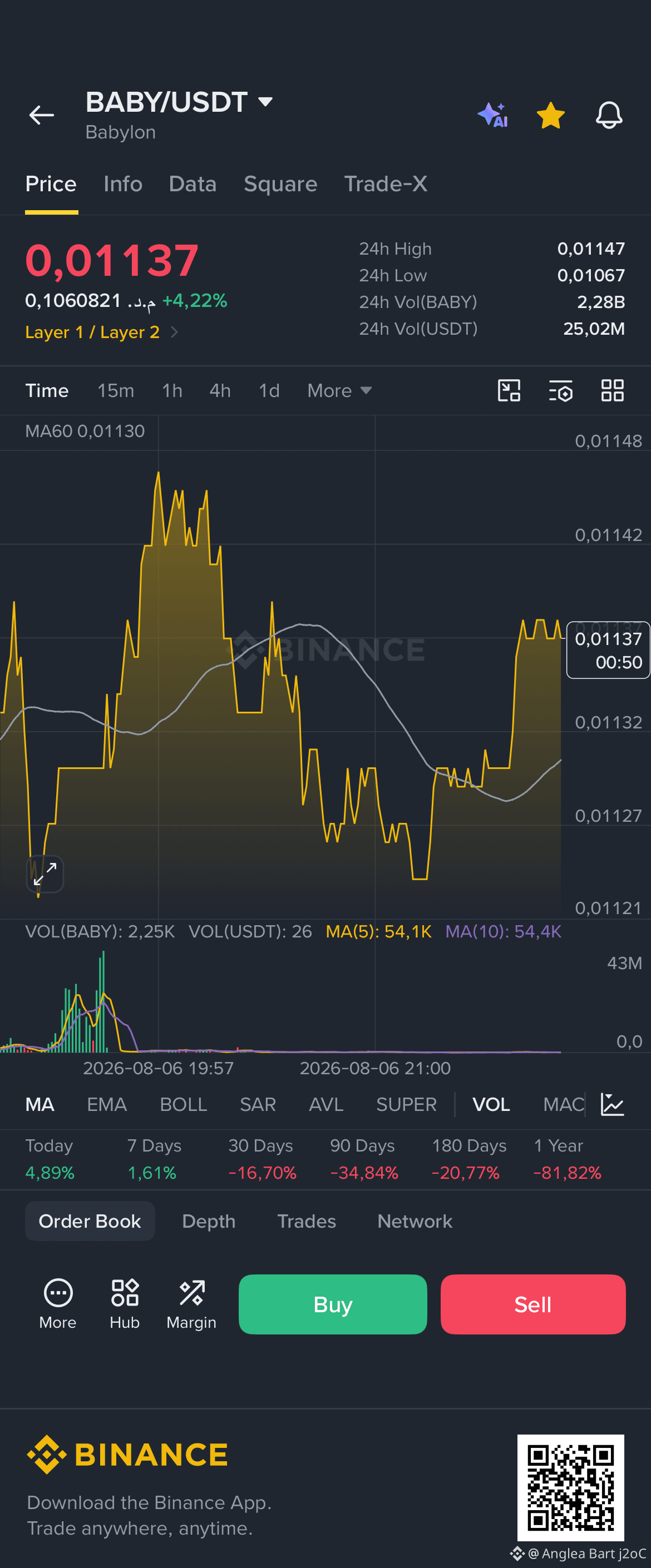Click the 24h Vol(USDT) value 25,02M

(594, 329)
